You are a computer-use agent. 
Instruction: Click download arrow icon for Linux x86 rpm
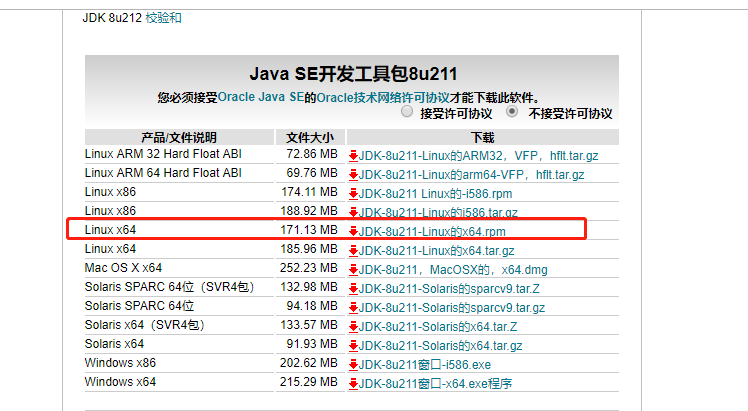point(353,194)
